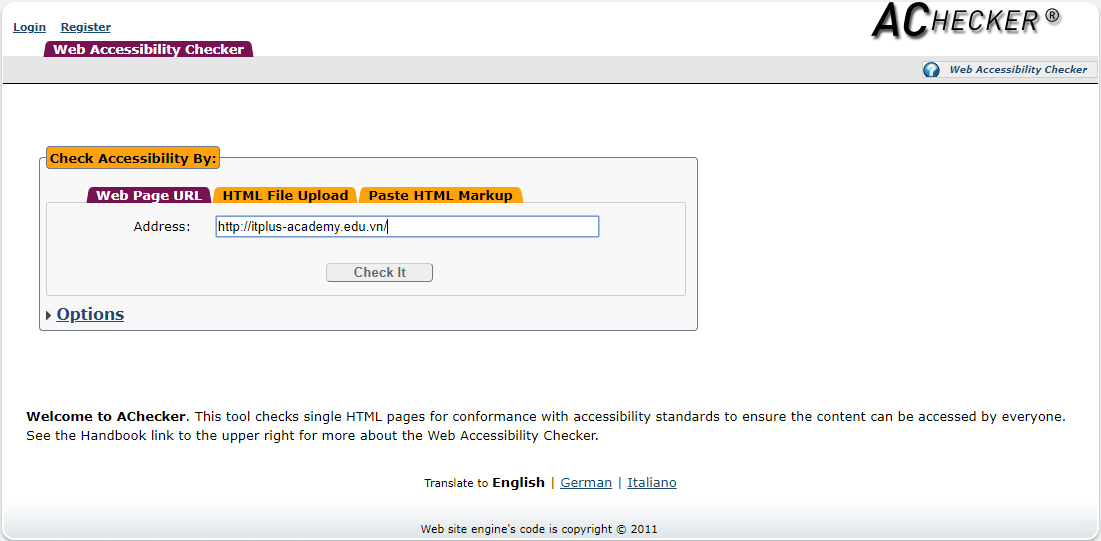Open the italic Web Accessibility Checker handbook link
The width and height of the screenshot is (1101, 541).
pos(1017,70)
